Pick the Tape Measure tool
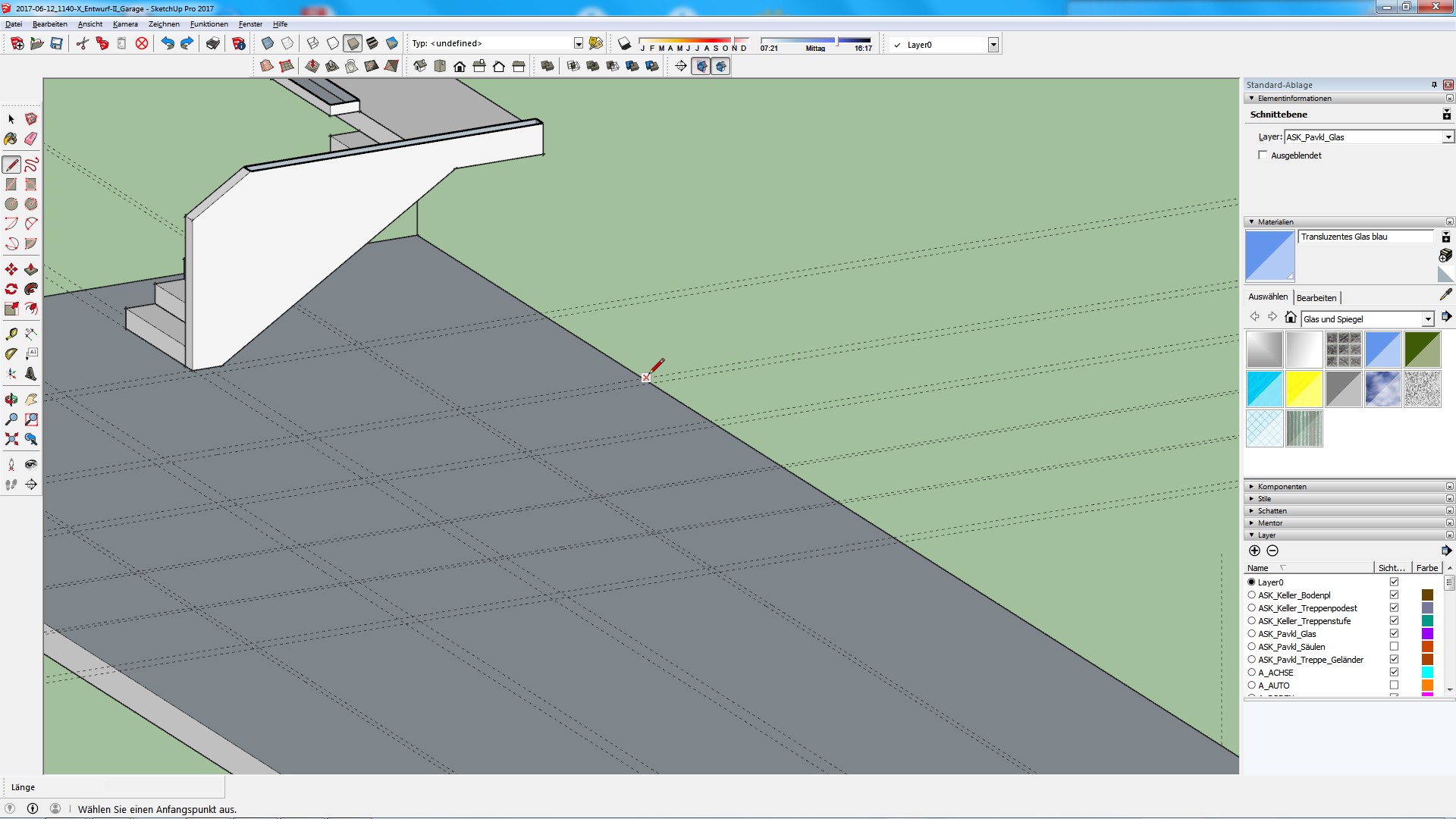 (x=11, y=334)
